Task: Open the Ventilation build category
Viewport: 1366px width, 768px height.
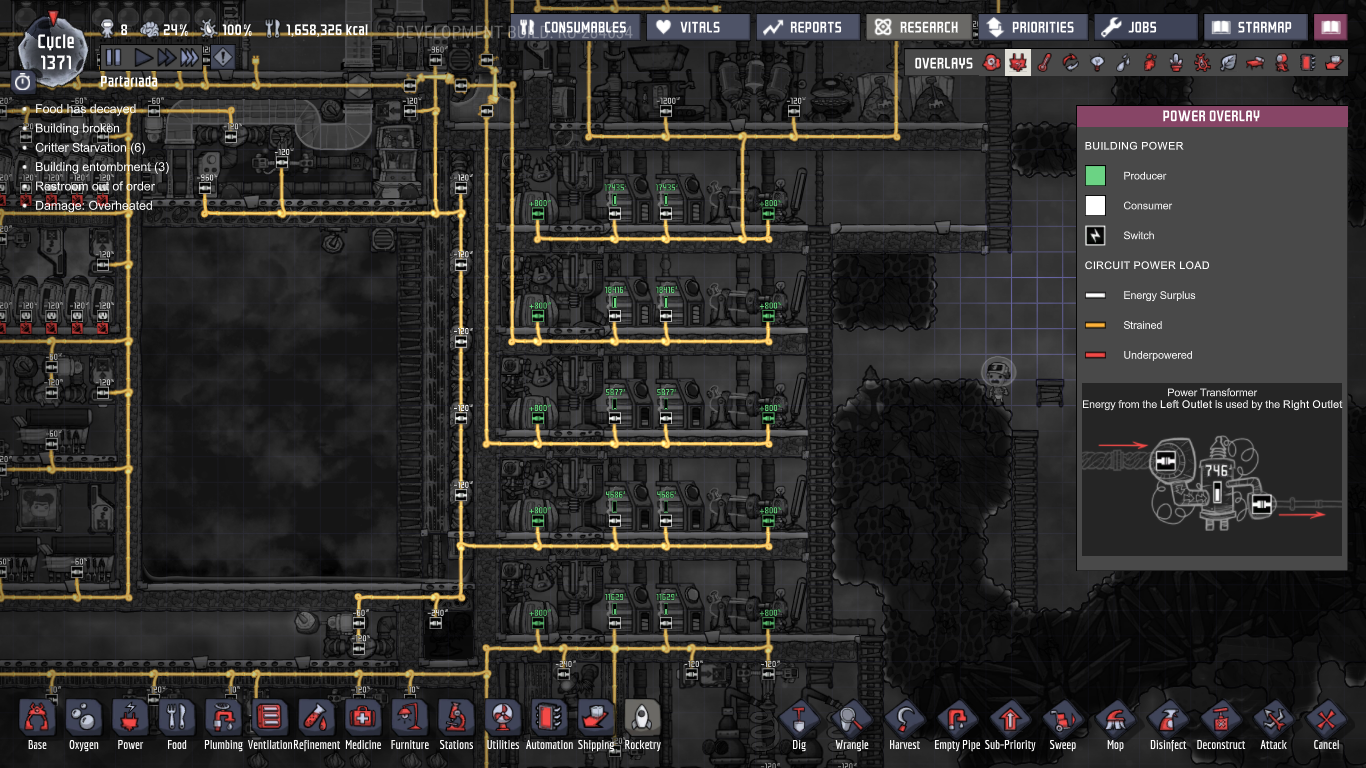Action: point(270,724)
